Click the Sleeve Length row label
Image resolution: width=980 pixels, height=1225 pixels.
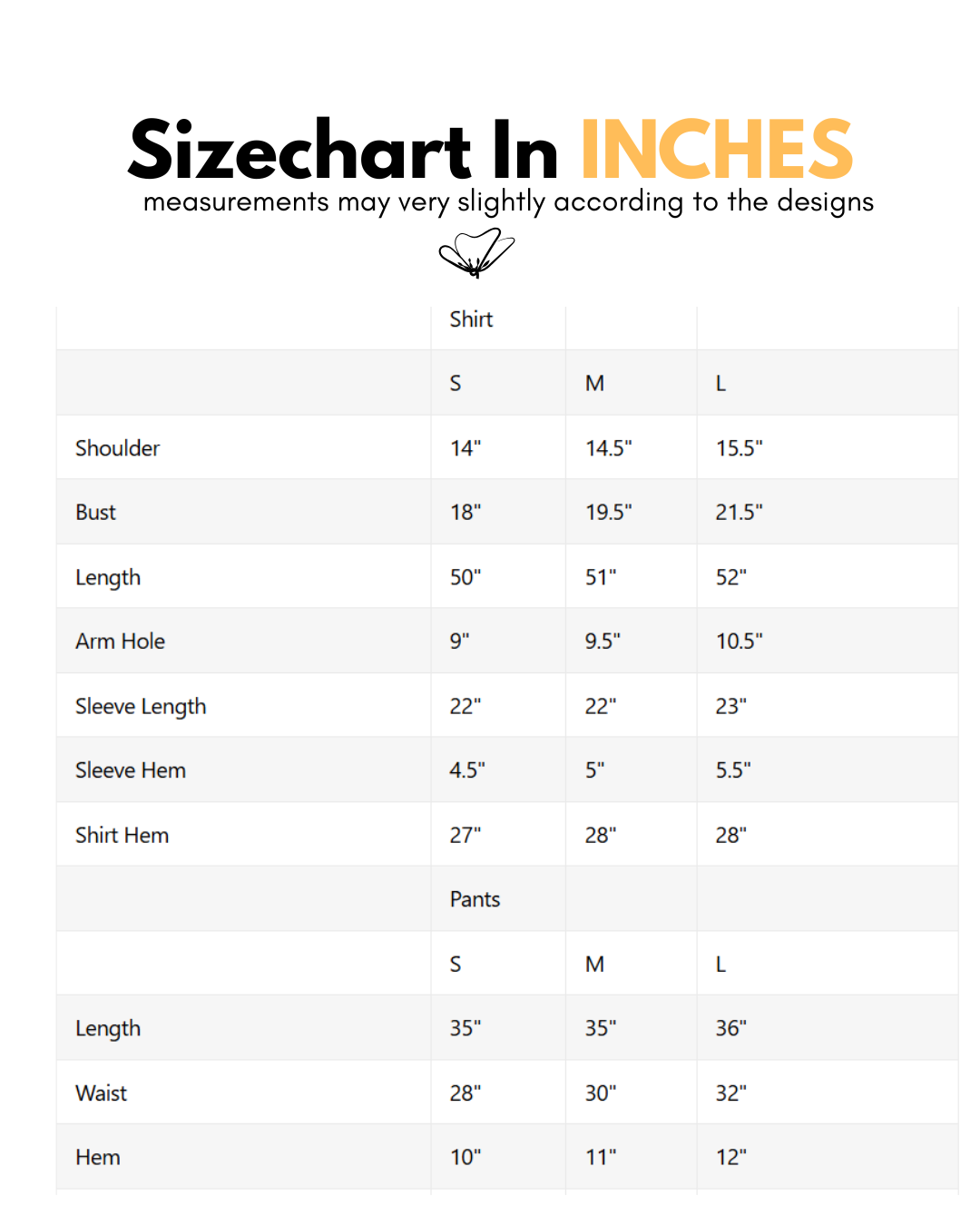coord(141,707)
